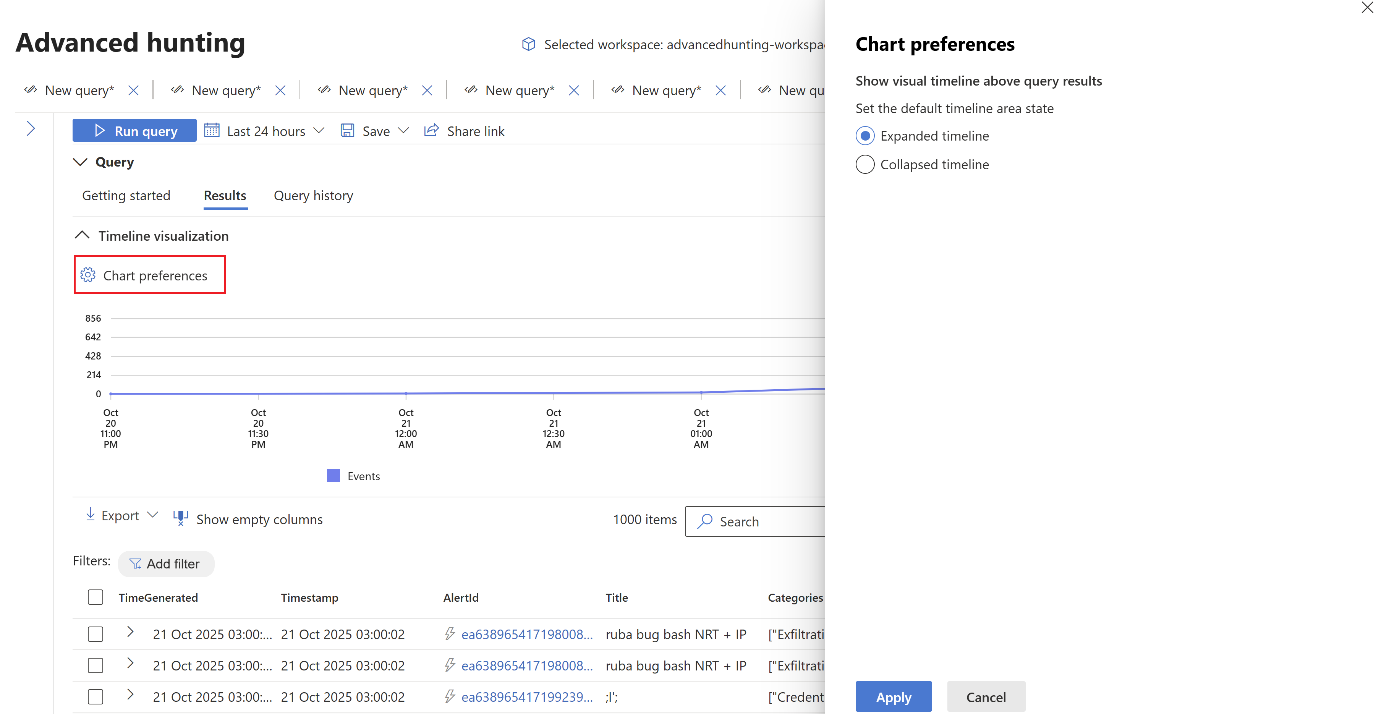Viewport: 1376px width, 714px height.
Task: Click the Run query button
Action: (135, 131)
